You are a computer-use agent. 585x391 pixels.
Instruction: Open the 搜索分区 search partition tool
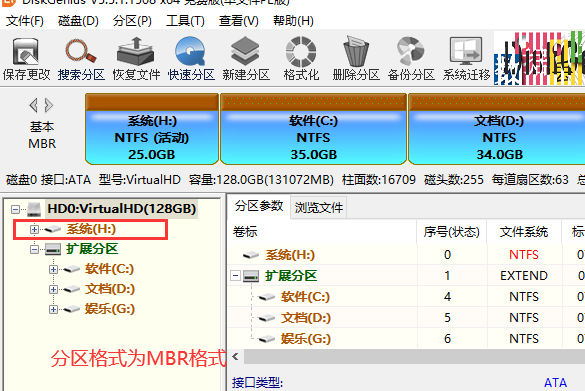click(81, 59)
